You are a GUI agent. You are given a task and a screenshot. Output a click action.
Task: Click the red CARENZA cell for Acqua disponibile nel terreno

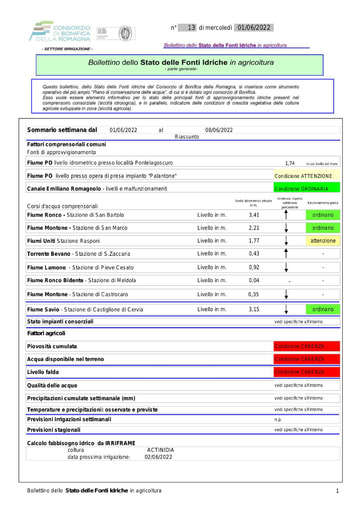[307, 359]
